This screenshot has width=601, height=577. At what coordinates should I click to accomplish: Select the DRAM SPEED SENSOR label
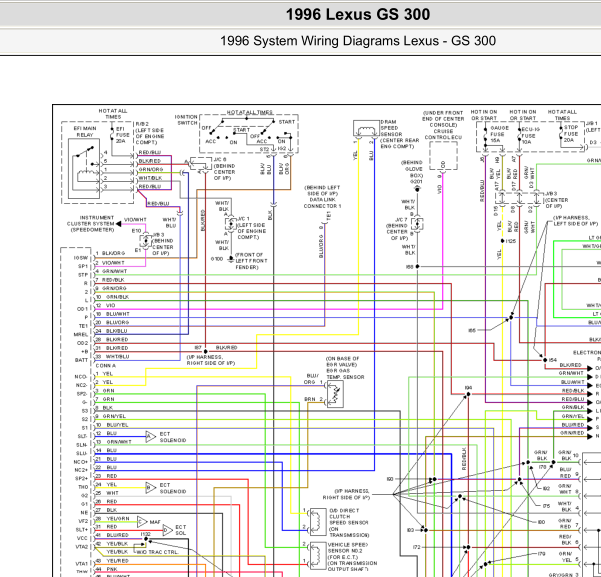[391, 128]
